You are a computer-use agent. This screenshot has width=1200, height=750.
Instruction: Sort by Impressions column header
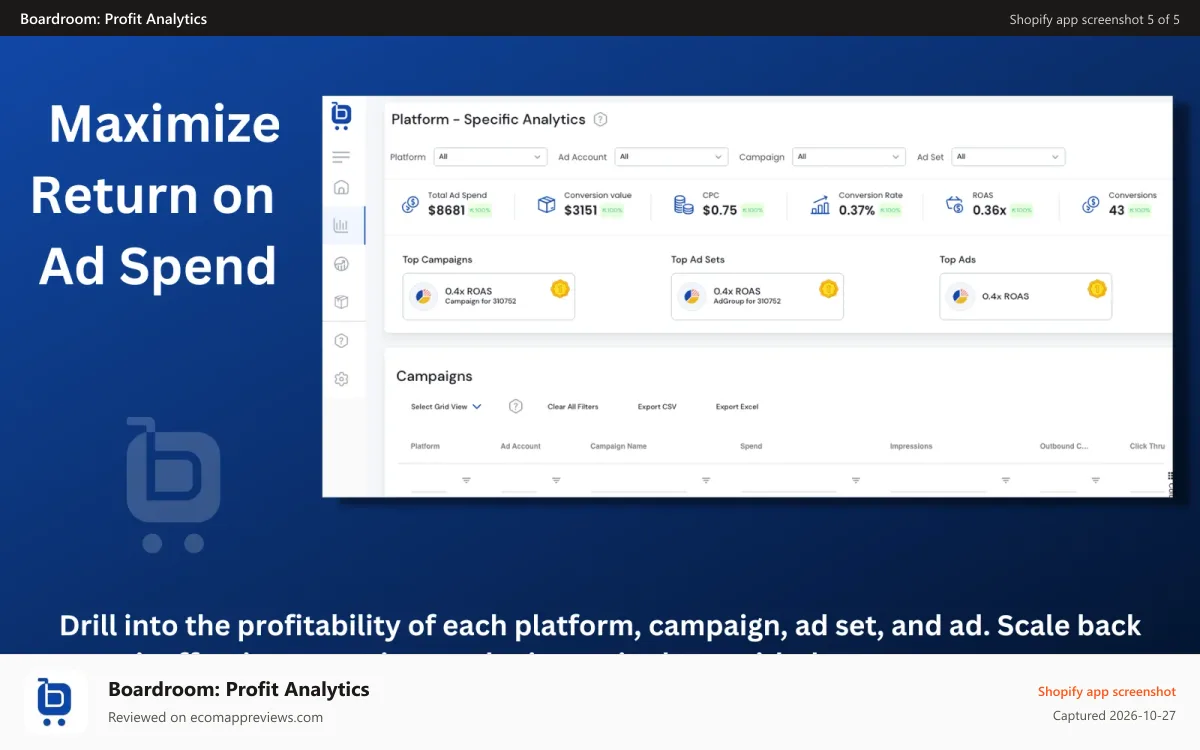pos(911,446)
